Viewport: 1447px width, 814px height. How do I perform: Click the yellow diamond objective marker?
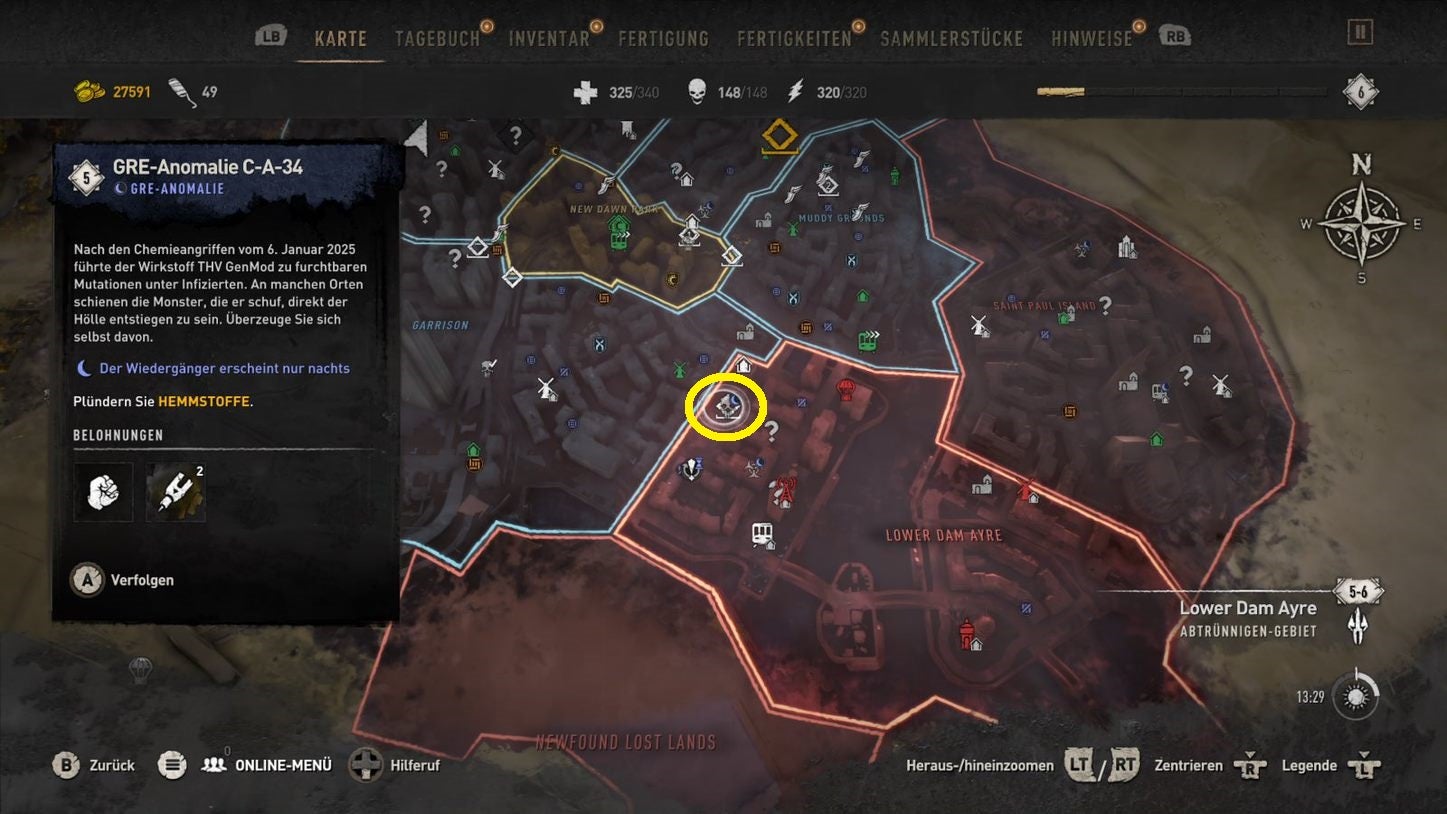click(x=778, y=137)
